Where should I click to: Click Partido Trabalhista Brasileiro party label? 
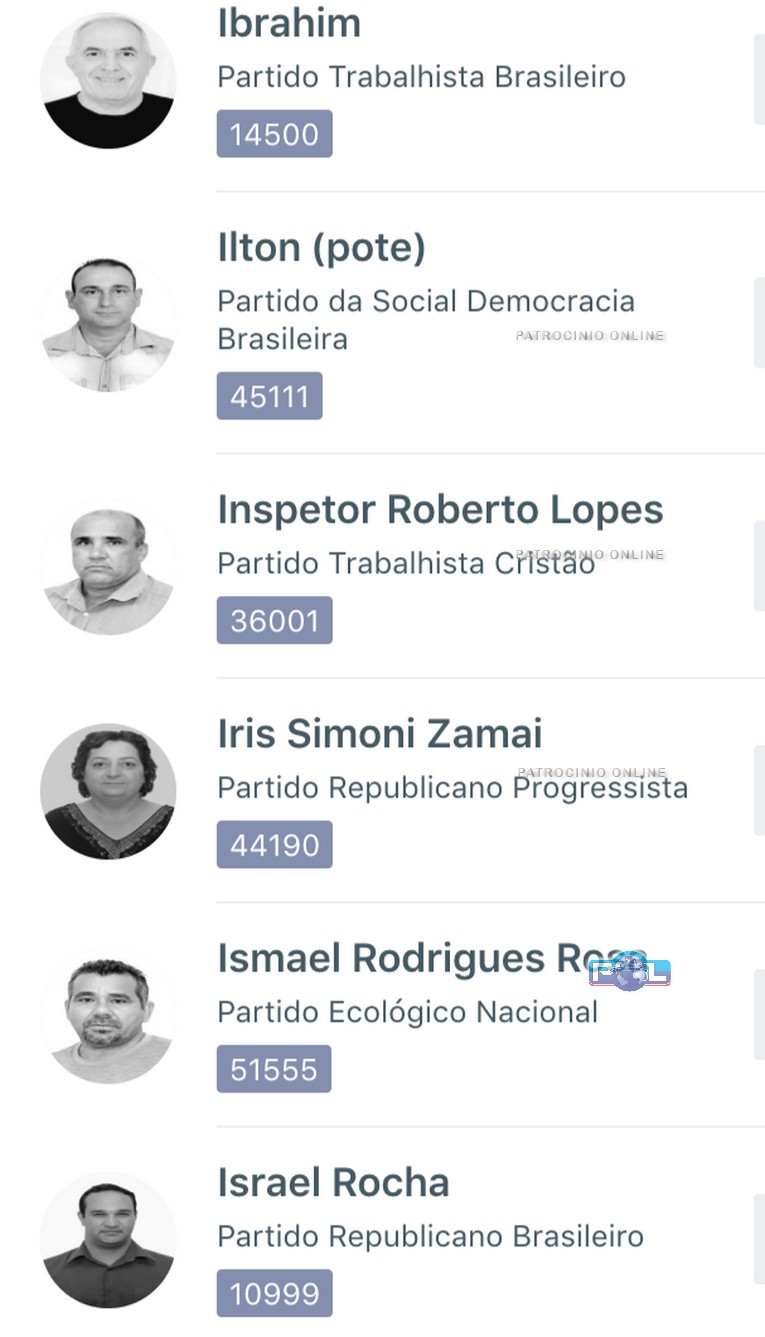coord(421,77)
